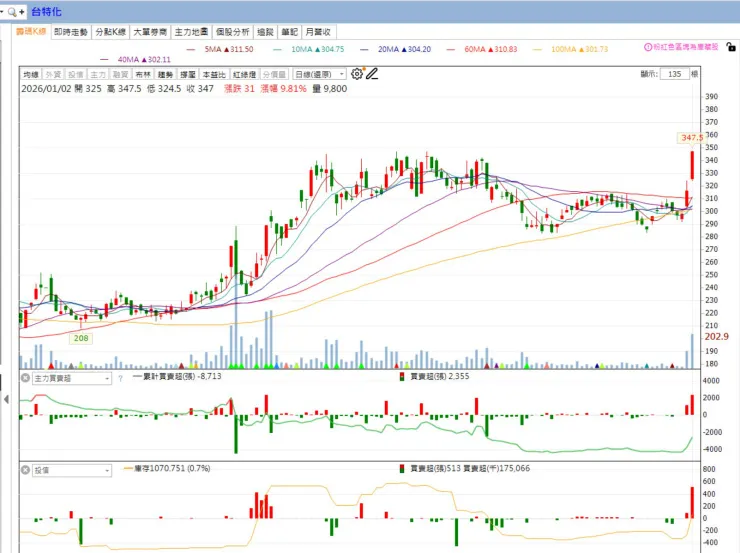This screenshot has height=553, width=740.
Task: Click the 台特化 stock name title
Action: tap(46, 12)
